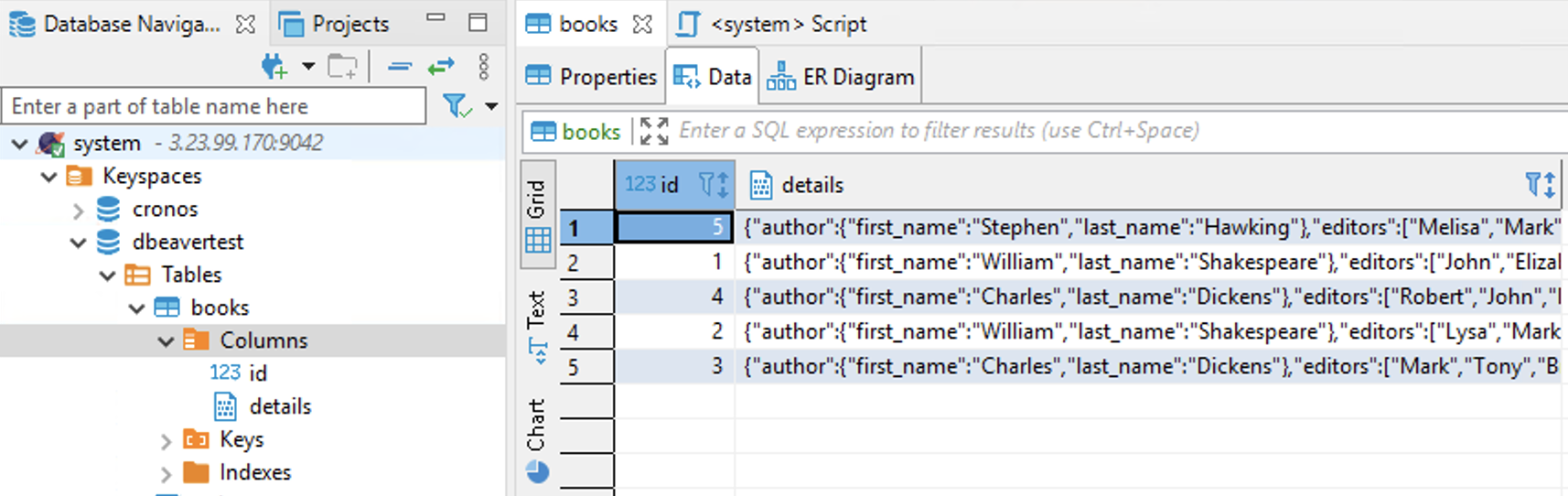
Task: Select the cronos keyspace item
Action: coord(165,210)
